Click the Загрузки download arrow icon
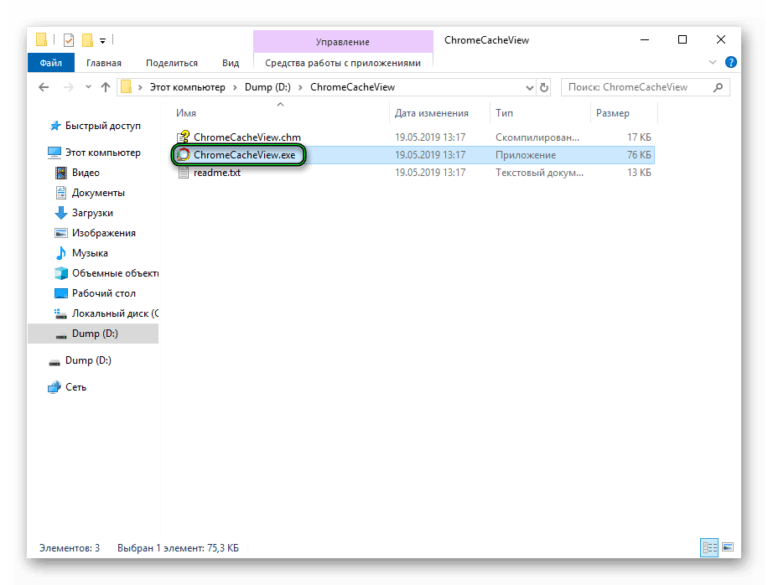Viewport: 768px width, 585px height. tap(61, 213)
